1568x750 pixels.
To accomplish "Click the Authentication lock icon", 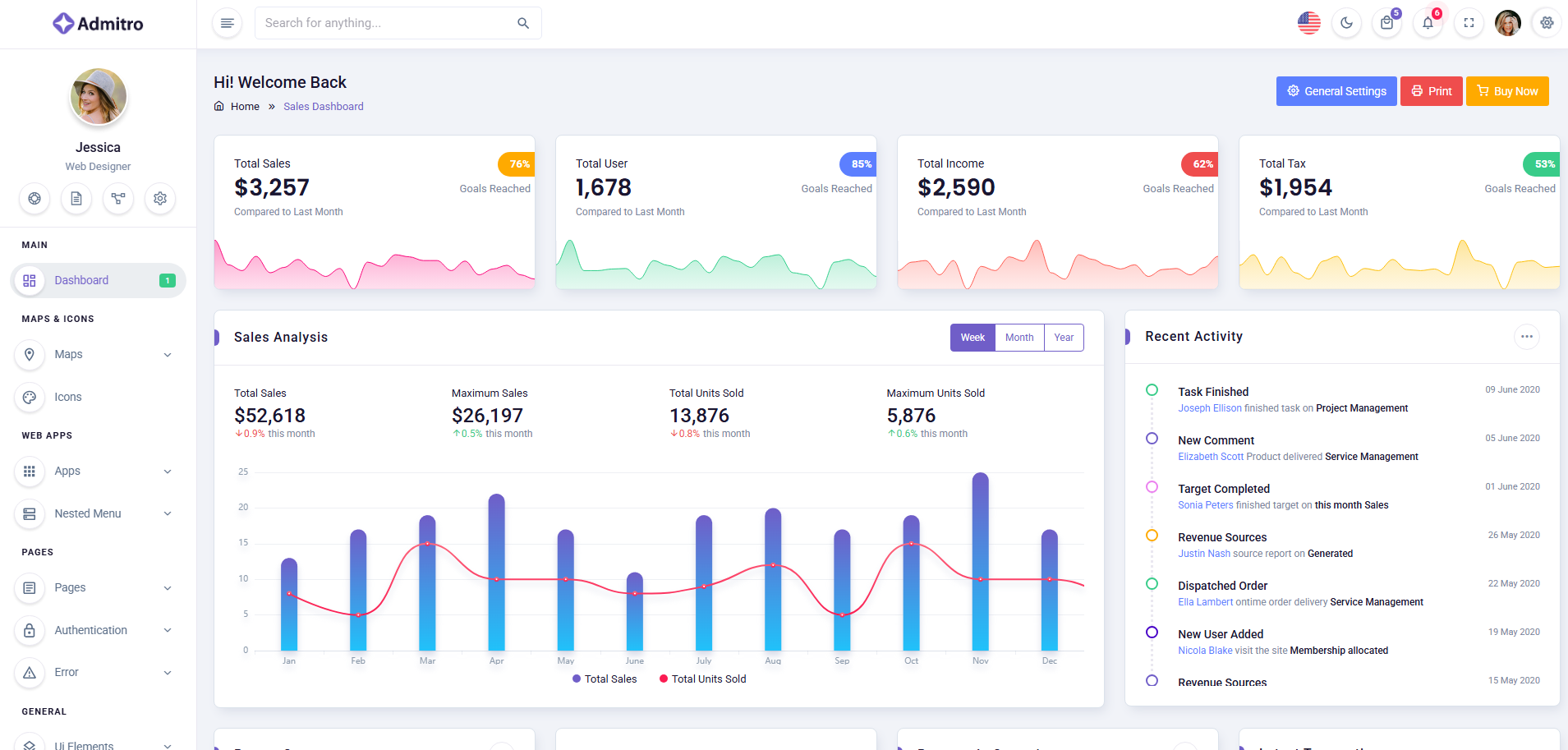I will coord(30,631).
